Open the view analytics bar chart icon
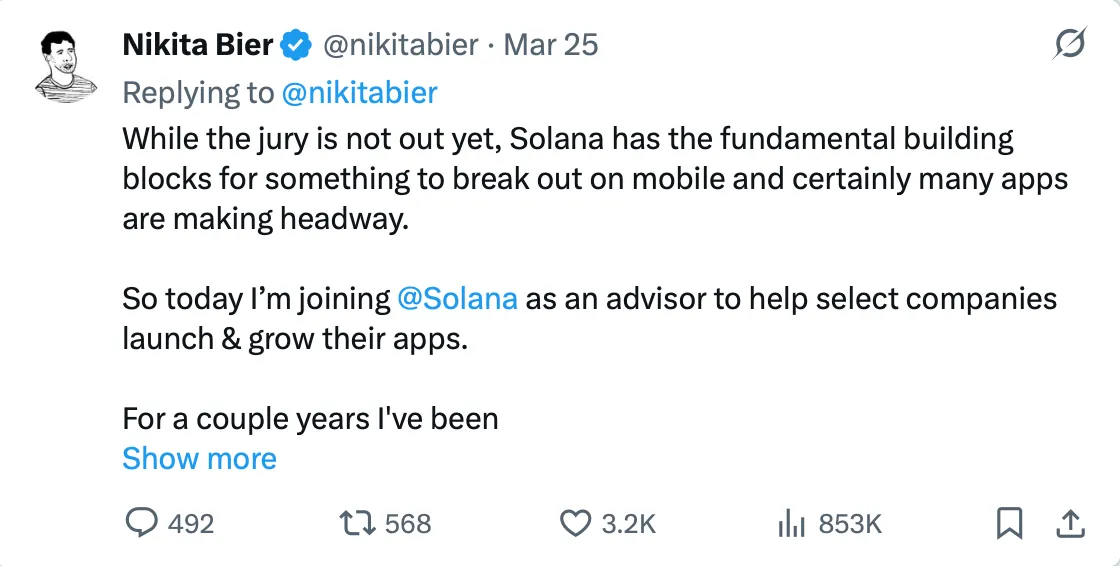1120x566 pixels. pyautogui.click(x=792, y=523)
